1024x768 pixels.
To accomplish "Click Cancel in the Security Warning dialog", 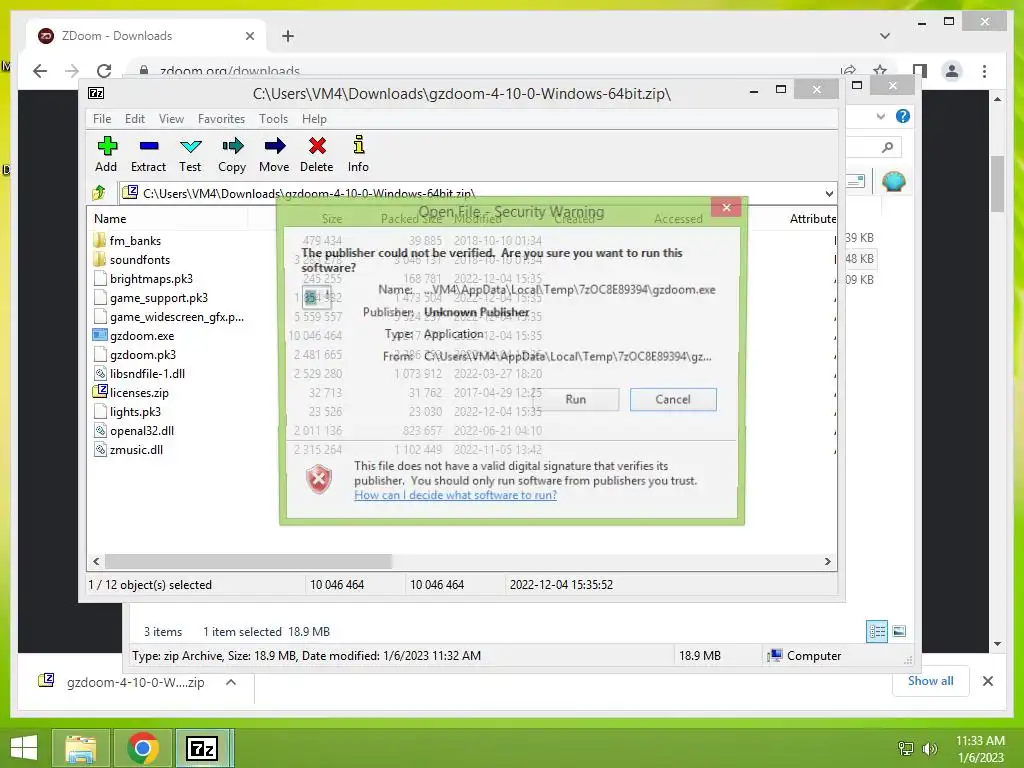I will point(673,399).
